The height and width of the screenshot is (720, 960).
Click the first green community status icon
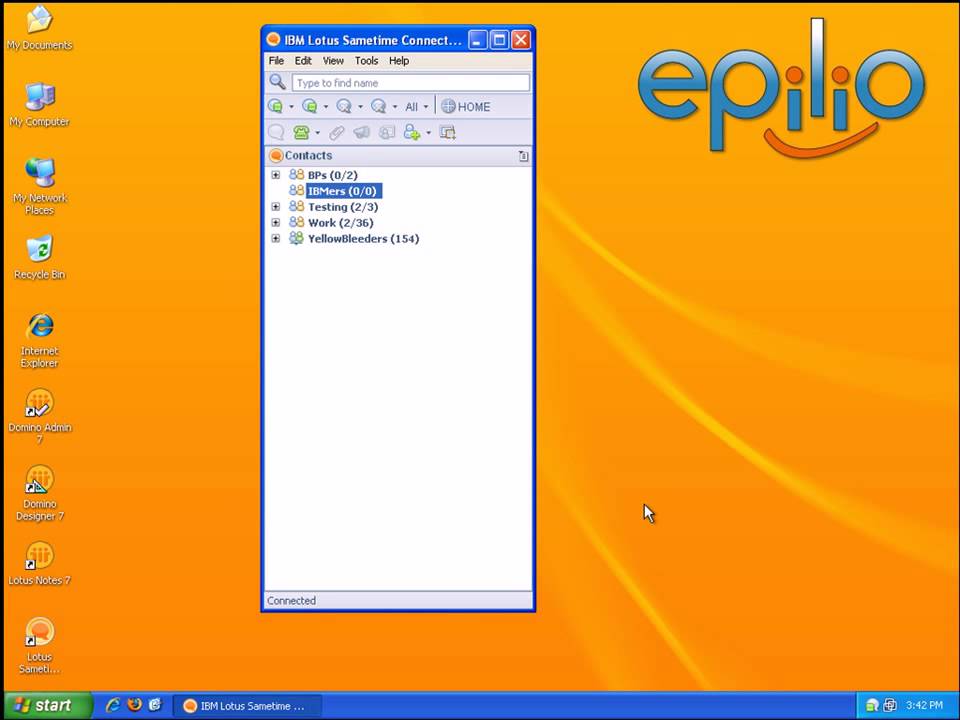click(276, 107)
